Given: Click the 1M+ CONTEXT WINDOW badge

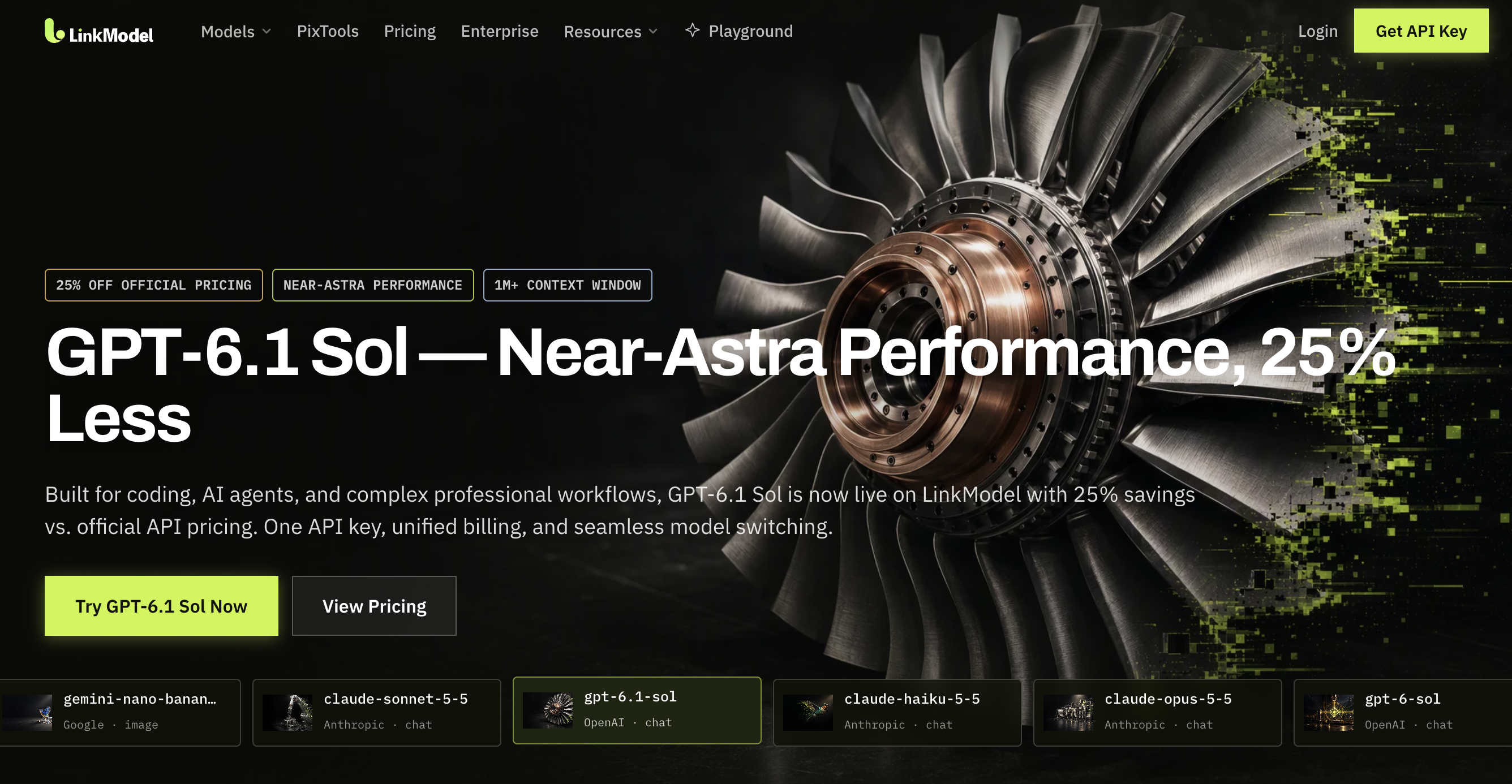Looking at the screenshot, I should pyautogui.click(x=568, y=285).
